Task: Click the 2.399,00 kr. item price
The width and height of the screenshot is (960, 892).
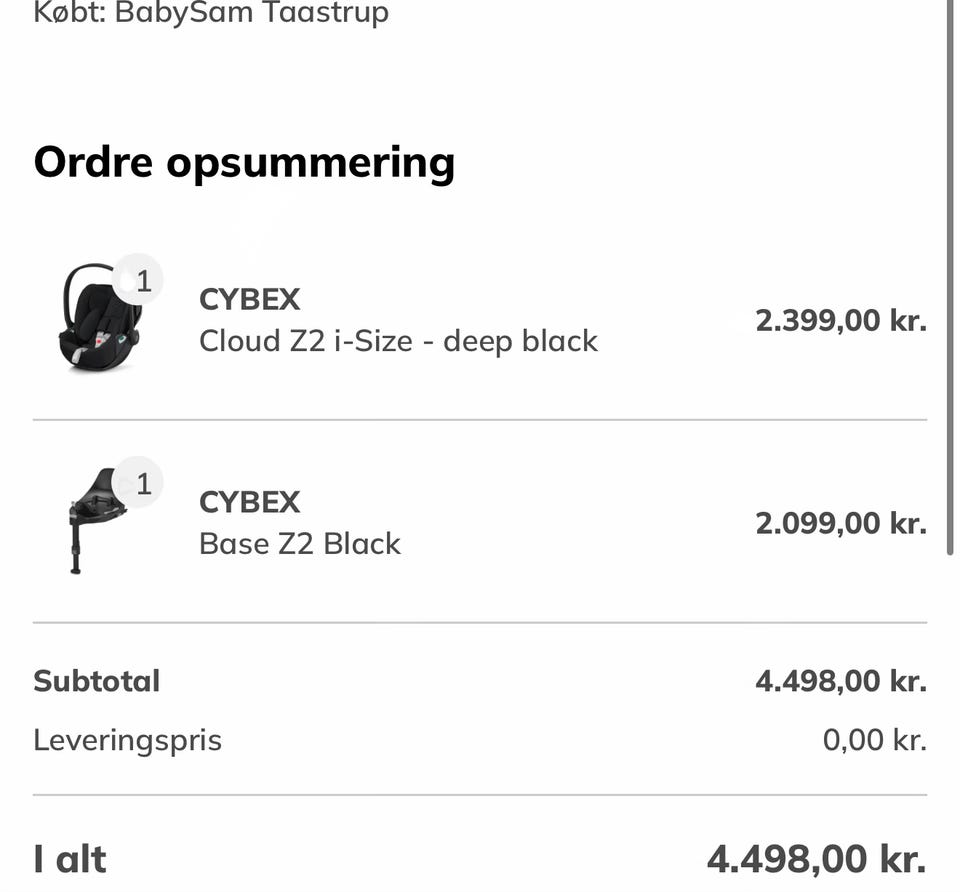Action: (x=840, y=321)
